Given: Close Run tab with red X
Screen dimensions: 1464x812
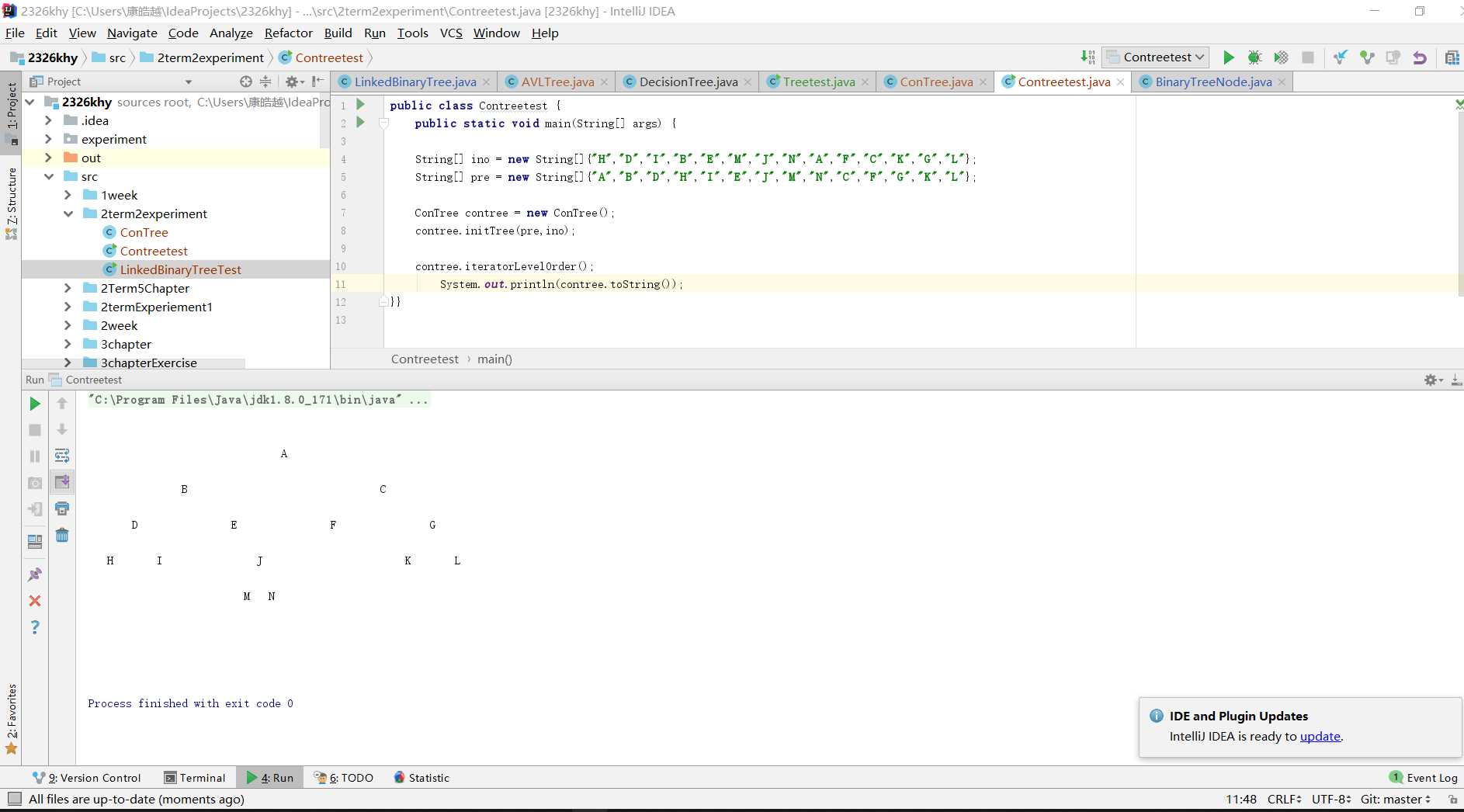Looking at the screenshot, I should pyautogui.click(x=35, y=601).
